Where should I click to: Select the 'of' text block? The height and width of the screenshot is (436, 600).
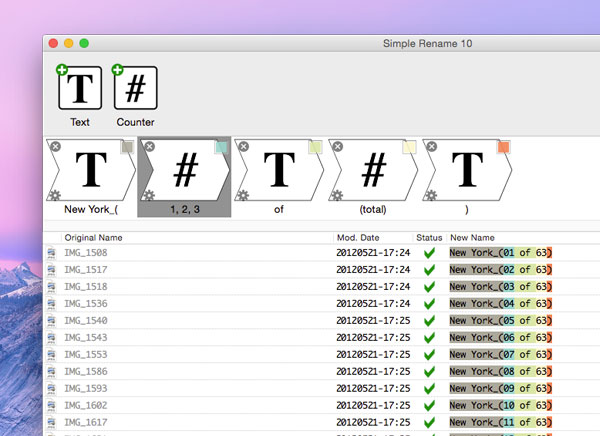coord(279,170)
